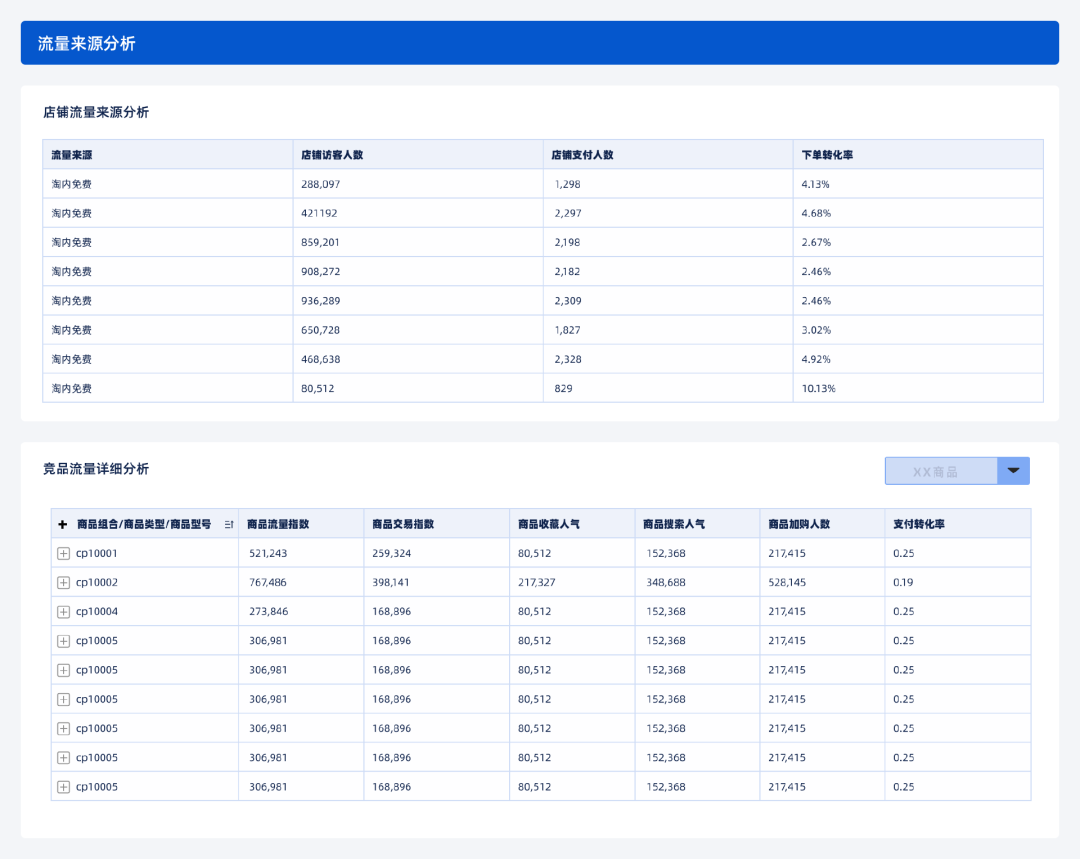This screenshot has width=1080, height=859.
Task: Select payment conversion value 0.19
Action: pos(903,583)
